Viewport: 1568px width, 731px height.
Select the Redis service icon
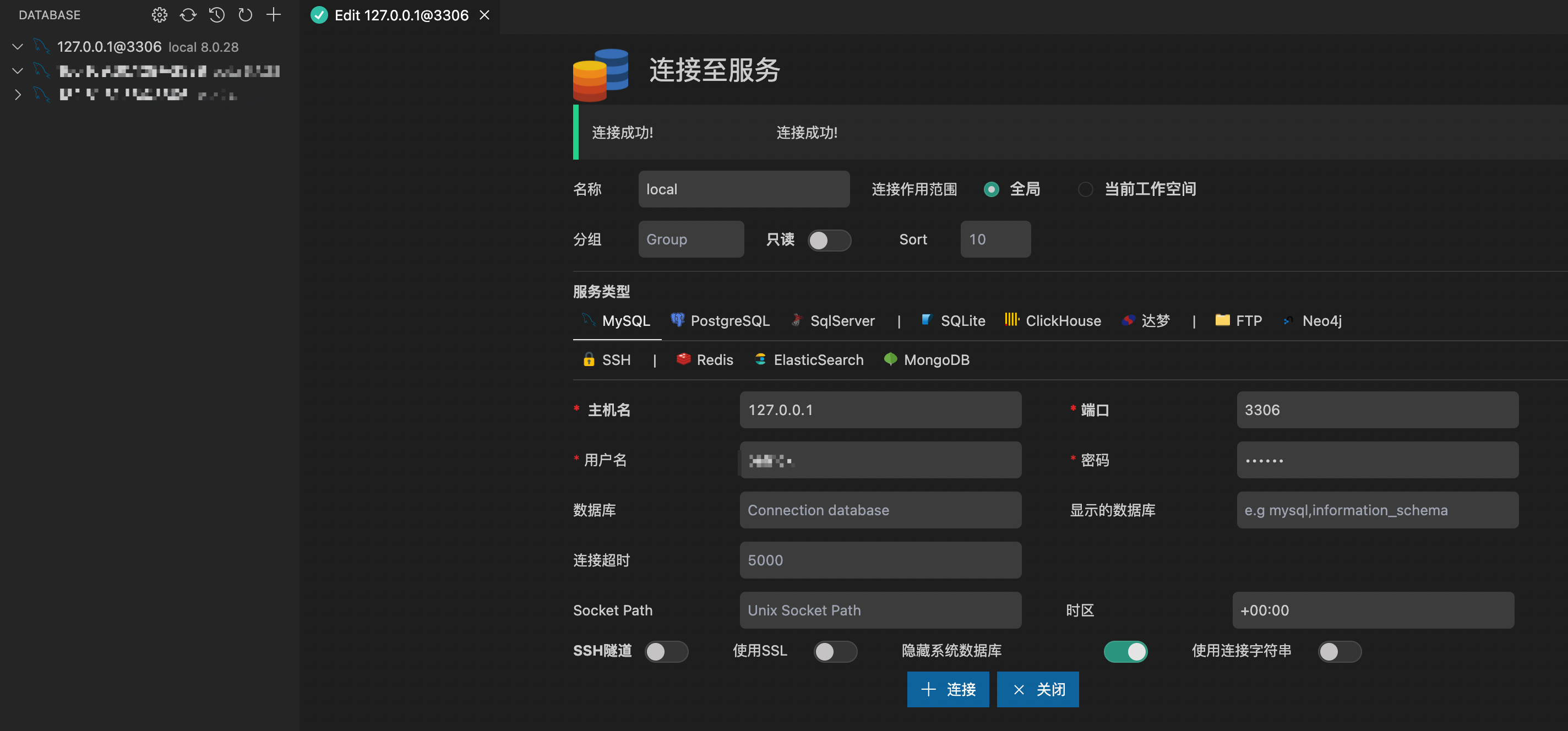coord(684,359)
